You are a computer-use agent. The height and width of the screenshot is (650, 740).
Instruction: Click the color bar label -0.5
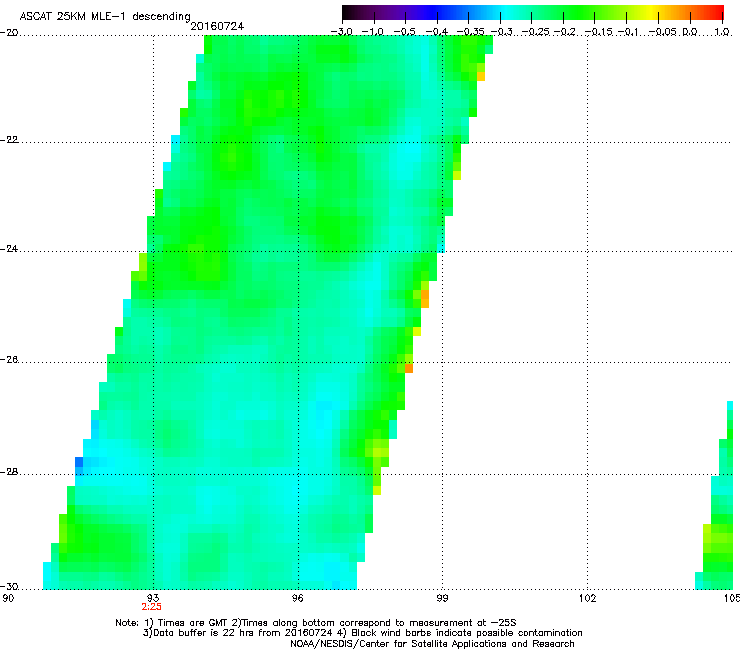[405, 32]
